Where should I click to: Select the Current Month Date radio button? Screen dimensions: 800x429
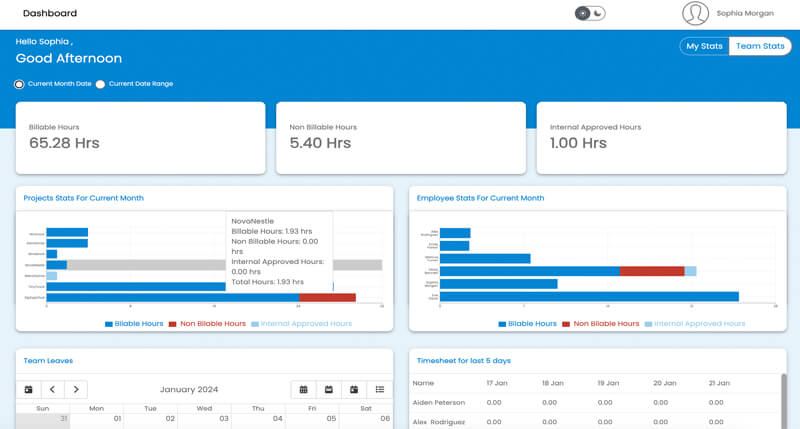(x=19, y=84)
